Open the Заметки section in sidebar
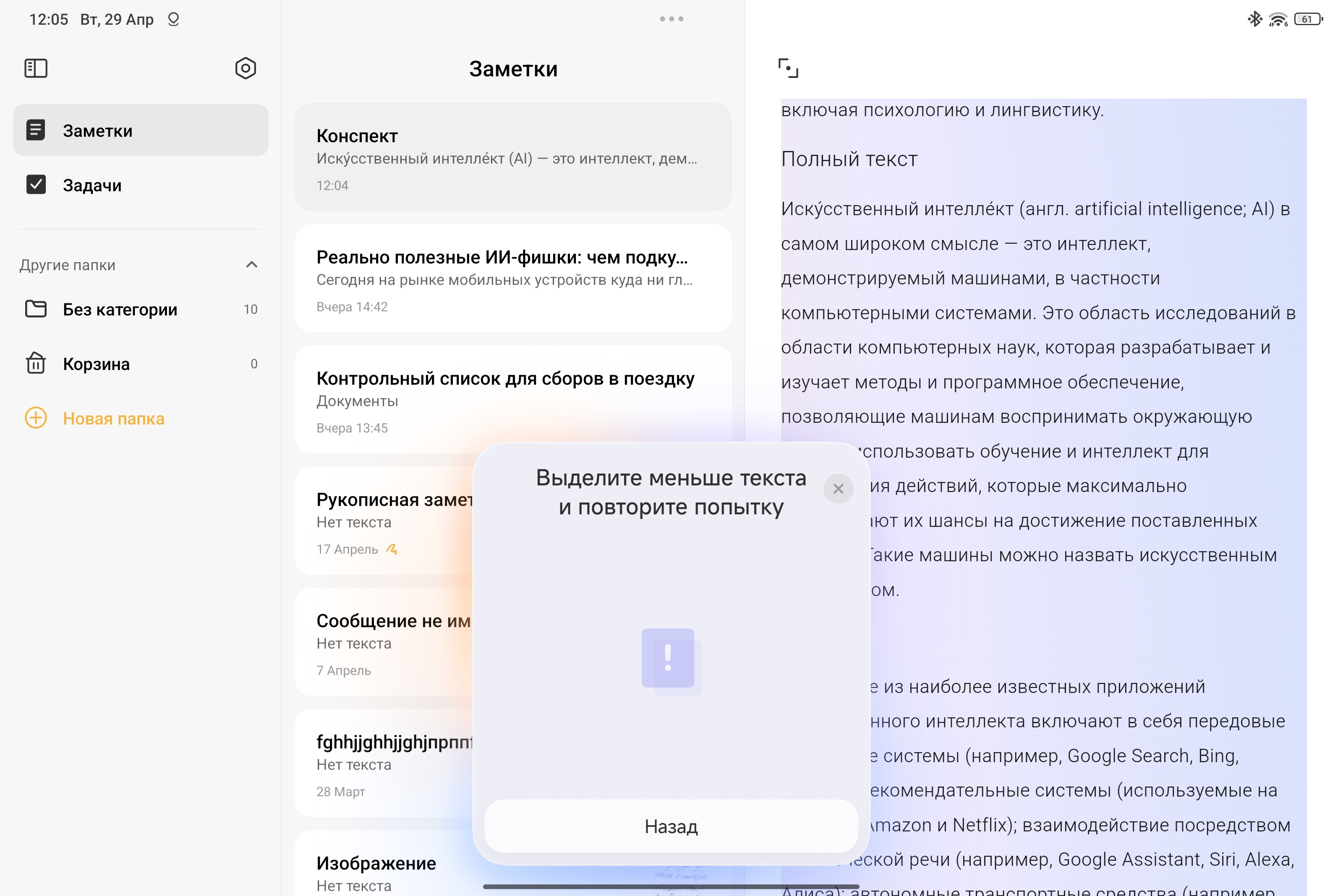The height and width of the screenshot is (896, 1343). tap(141, 130)
